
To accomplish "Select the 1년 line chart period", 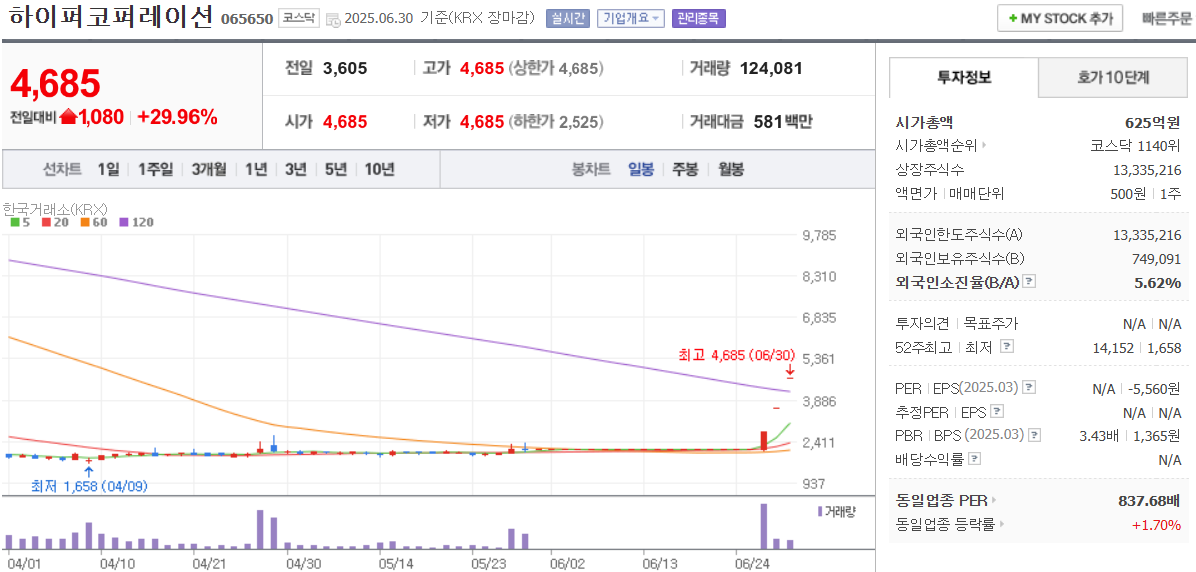I will (x=256, y=169).
